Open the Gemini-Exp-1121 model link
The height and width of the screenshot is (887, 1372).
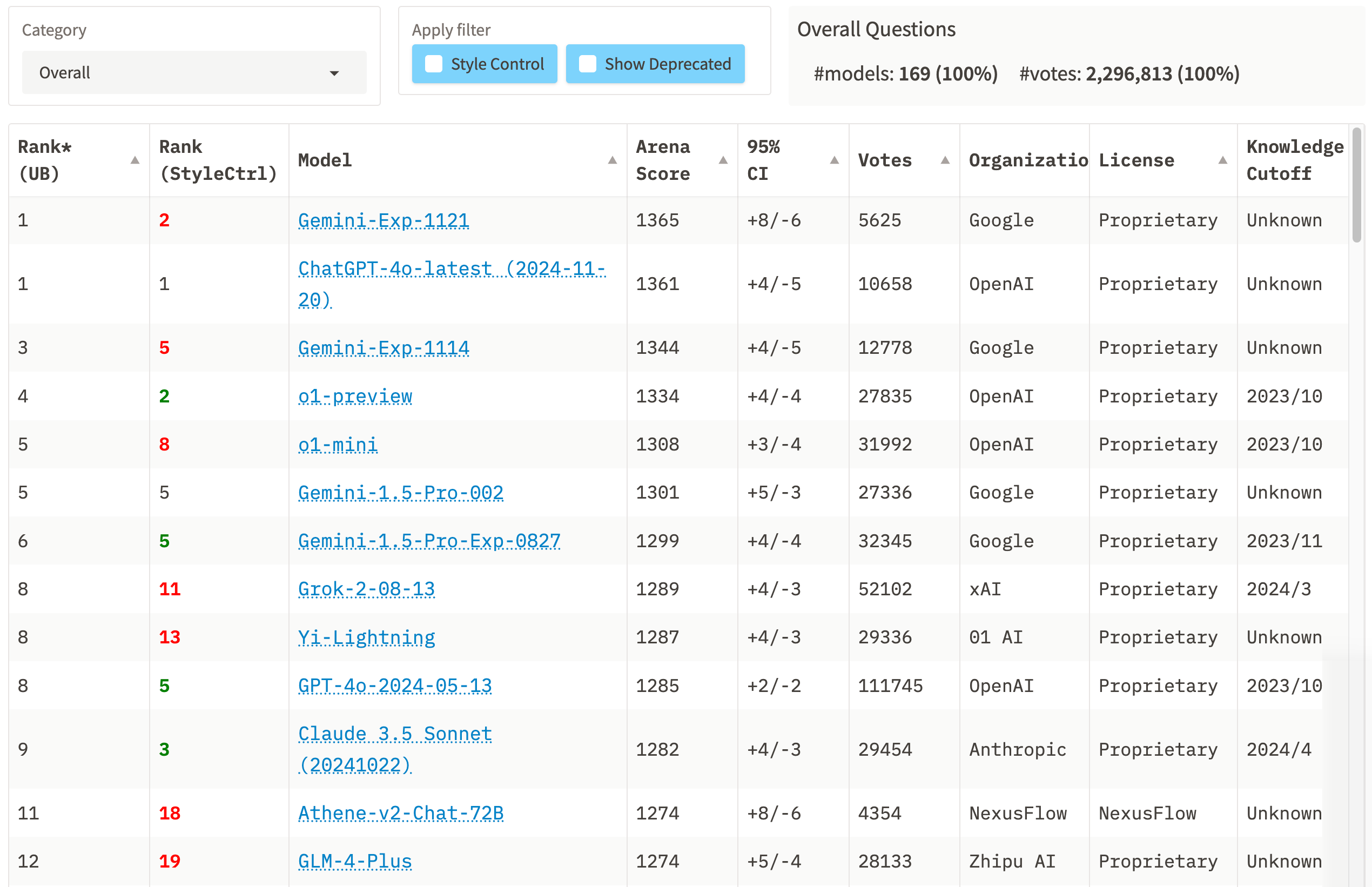(383, 220)
